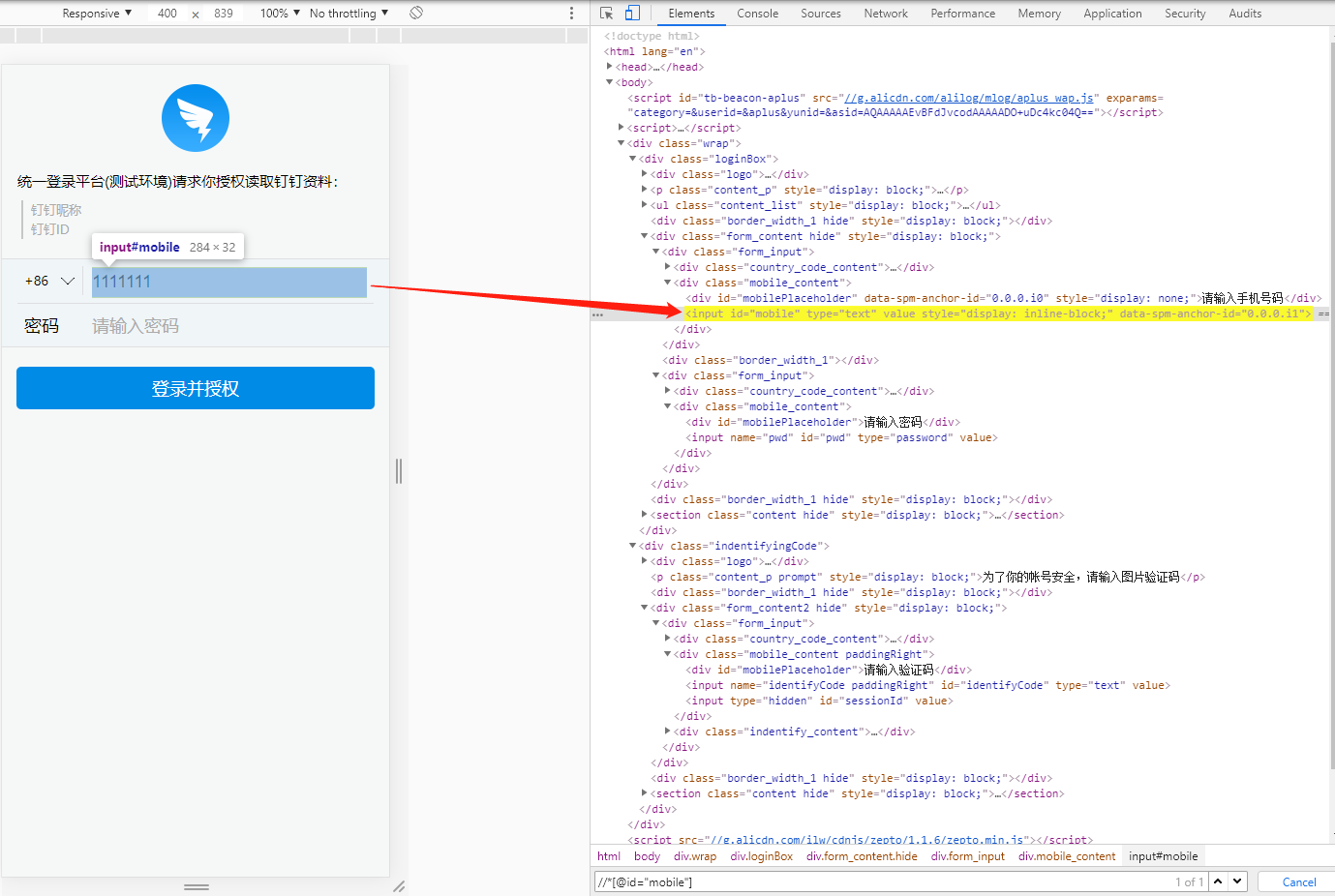The image size is (1335, 896).
Task: Open the aplus_wap.js script link
Action: [969, 98]
